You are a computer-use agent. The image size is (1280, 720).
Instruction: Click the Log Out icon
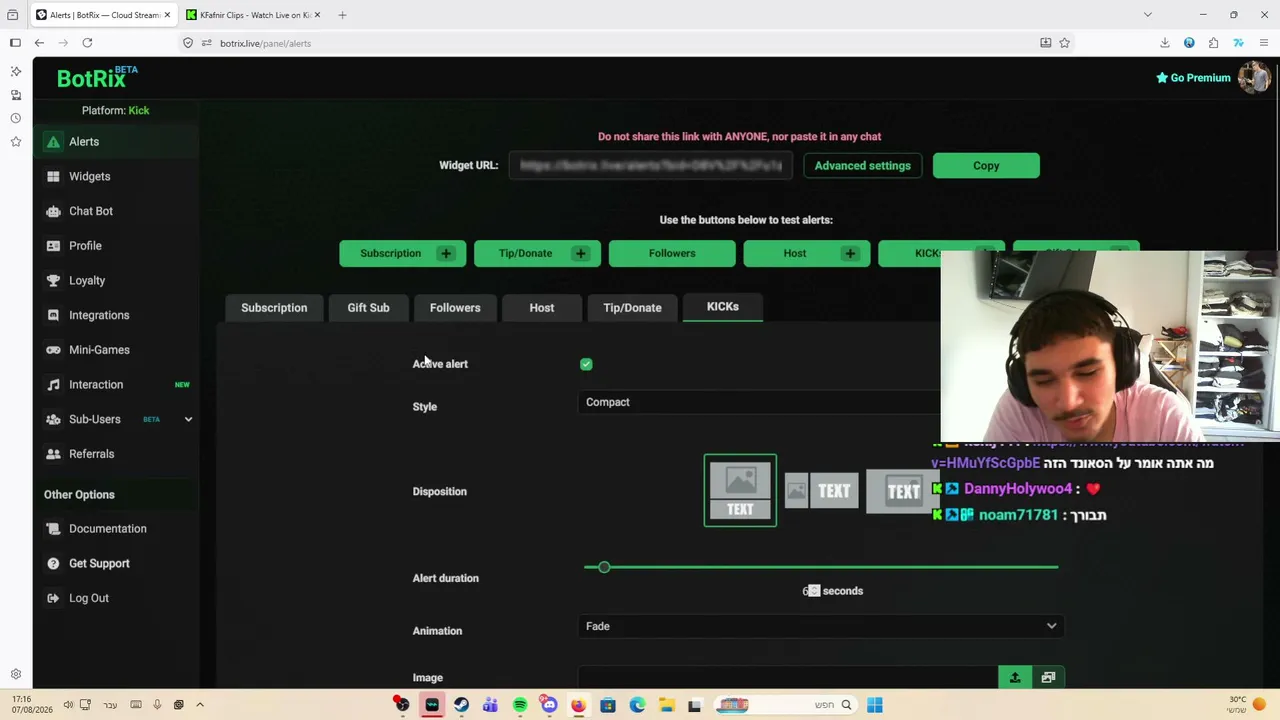point(53,598)
